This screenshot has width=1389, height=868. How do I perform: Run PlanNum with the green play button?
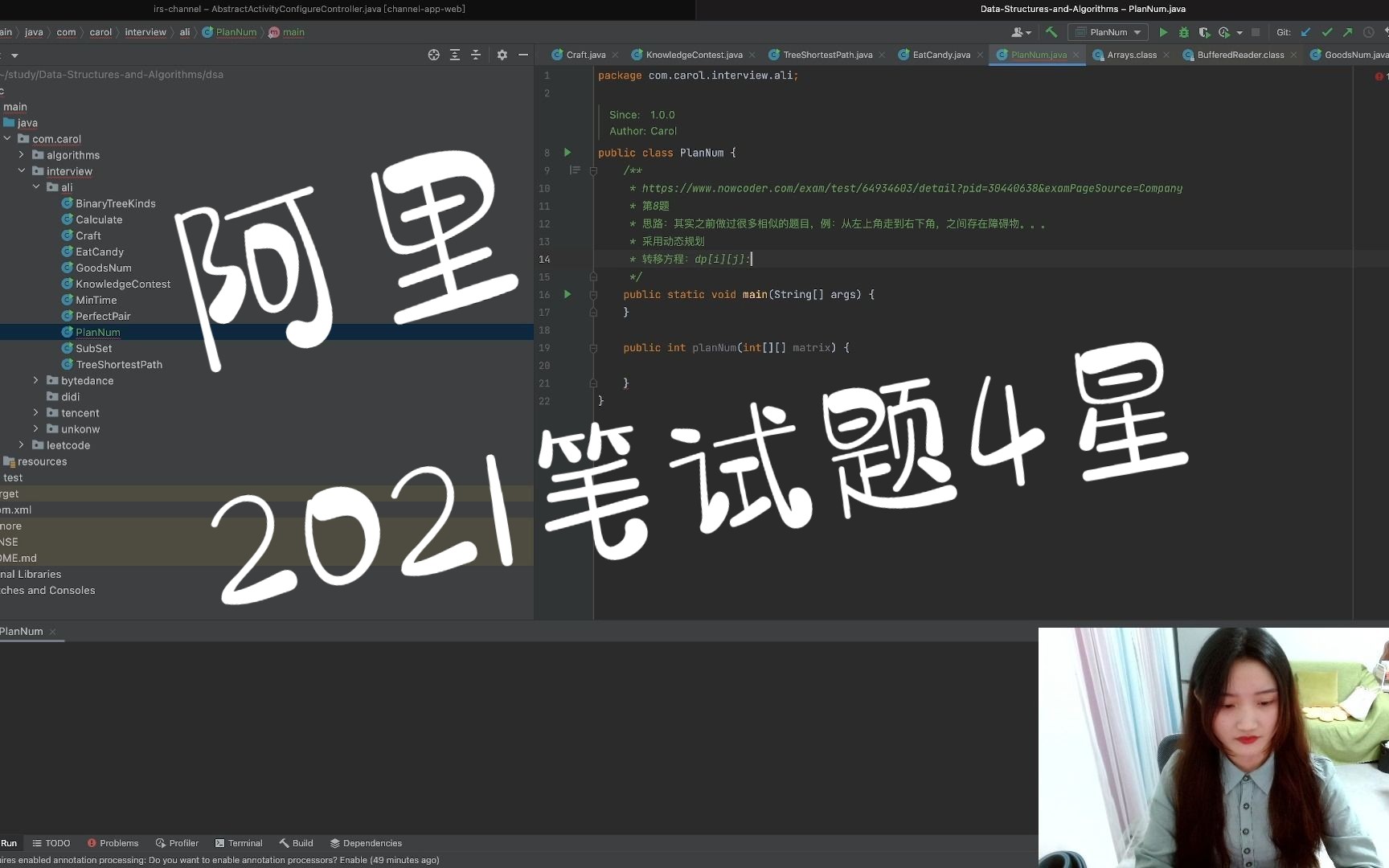1163,32
